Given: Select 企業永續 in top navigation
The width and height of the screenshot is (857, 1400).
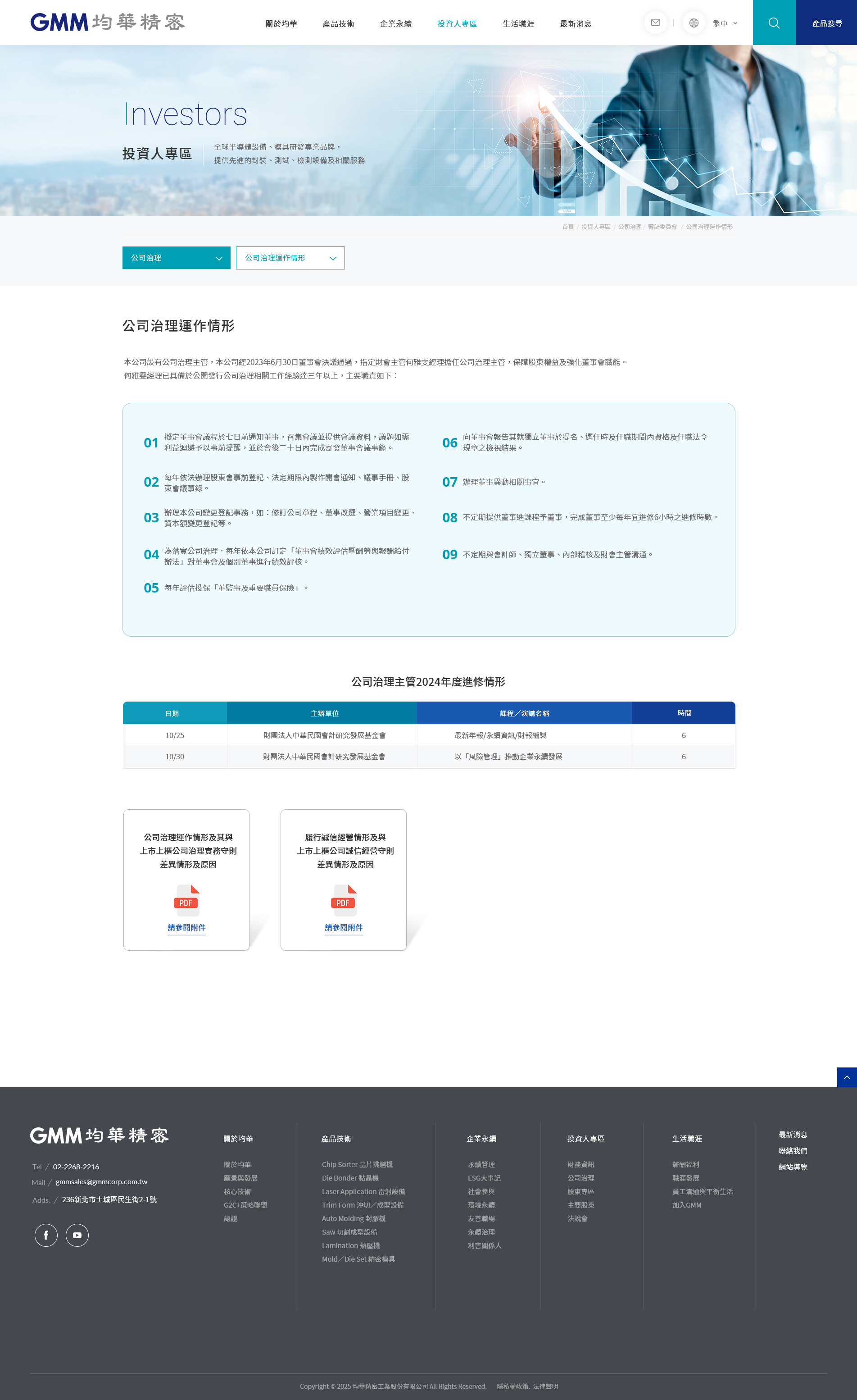Looking at the screenshot, I should coord(396,23).
